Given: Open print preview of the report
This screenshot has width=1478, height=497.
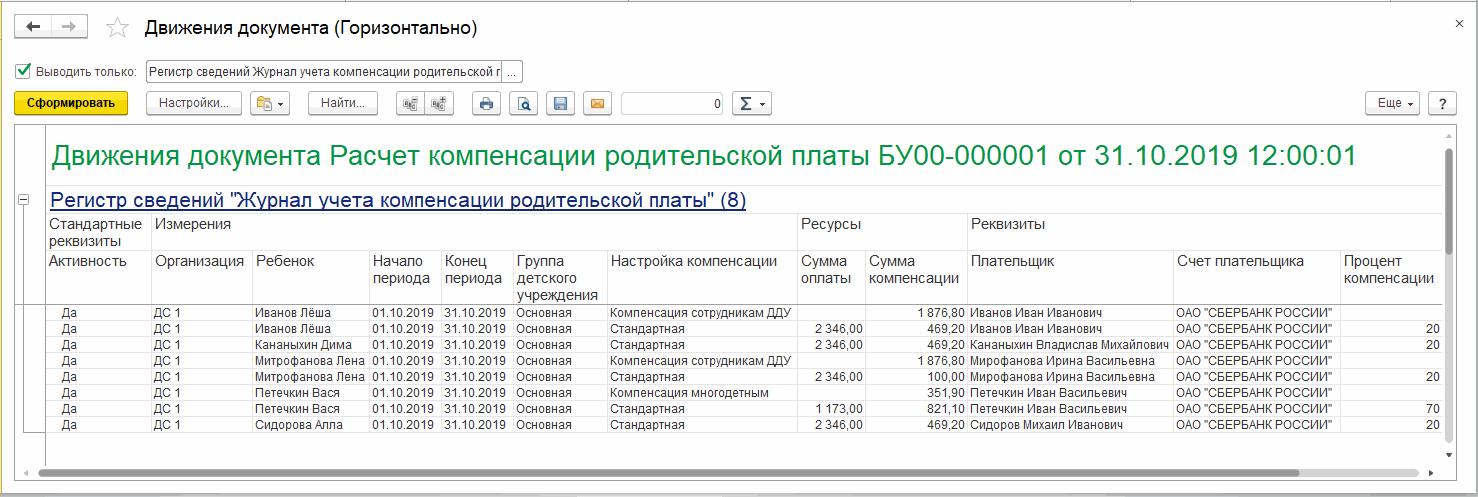Looking at the screenshot, I should click(x=523, y=103).
